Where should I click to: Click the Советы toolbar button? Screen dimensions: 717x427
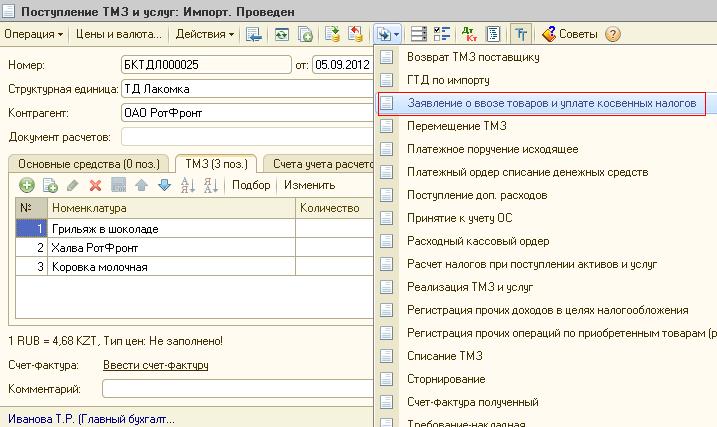click(569, 34)
